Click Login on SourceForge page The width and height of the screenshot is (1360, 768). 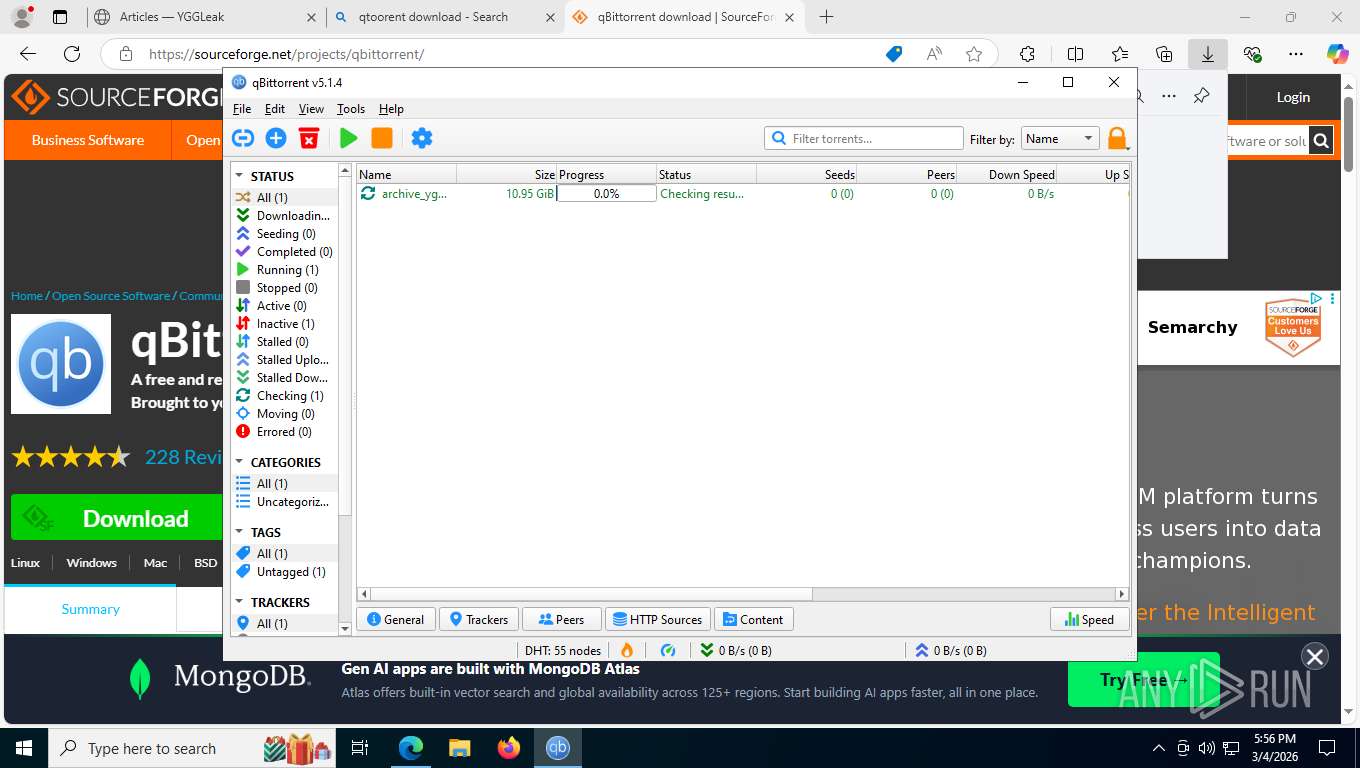click(x=1293, y=97)
